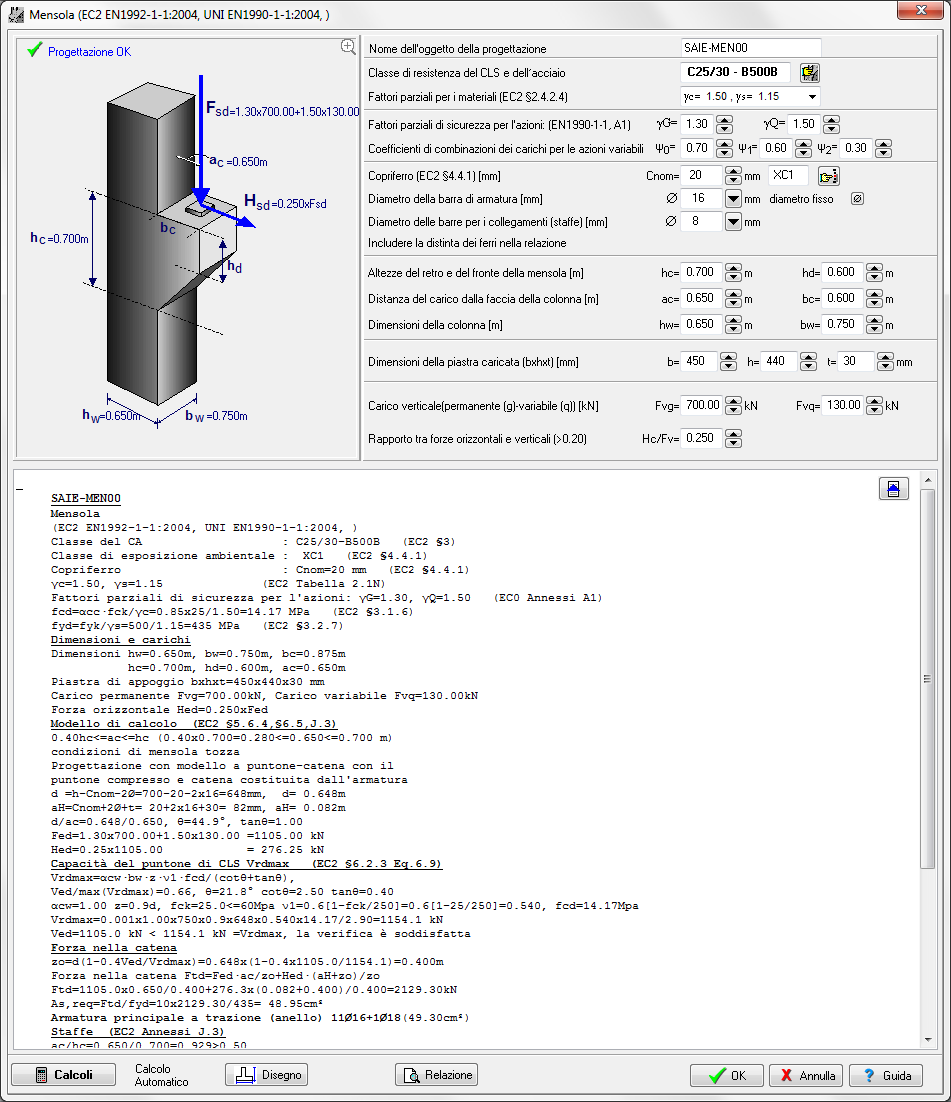Click the SAIE-MEN00 heading in the report

(86, 498)
